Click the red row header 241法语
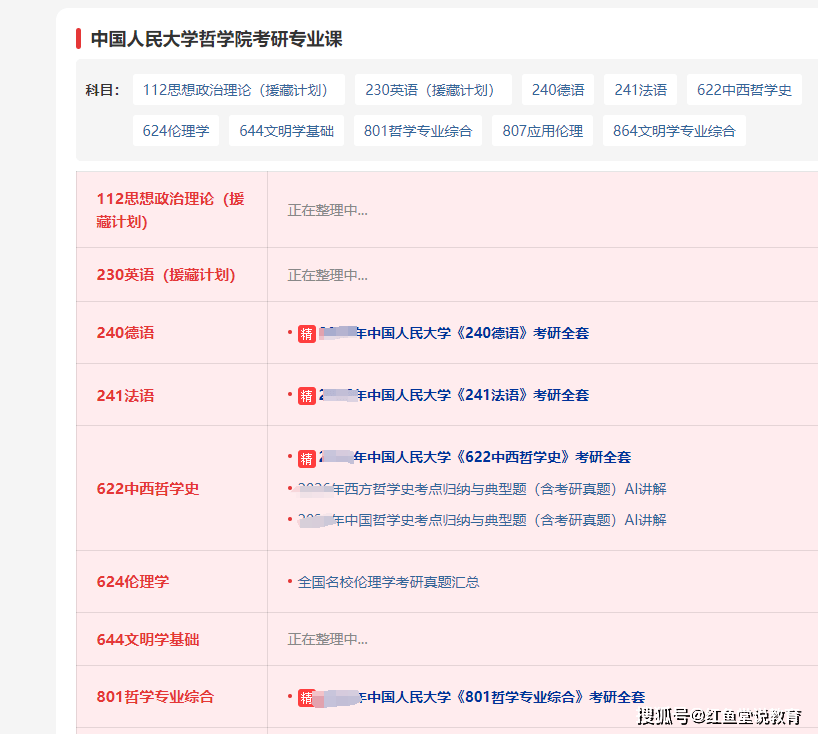This screenshot has height=734, width=818. point(125,395)
